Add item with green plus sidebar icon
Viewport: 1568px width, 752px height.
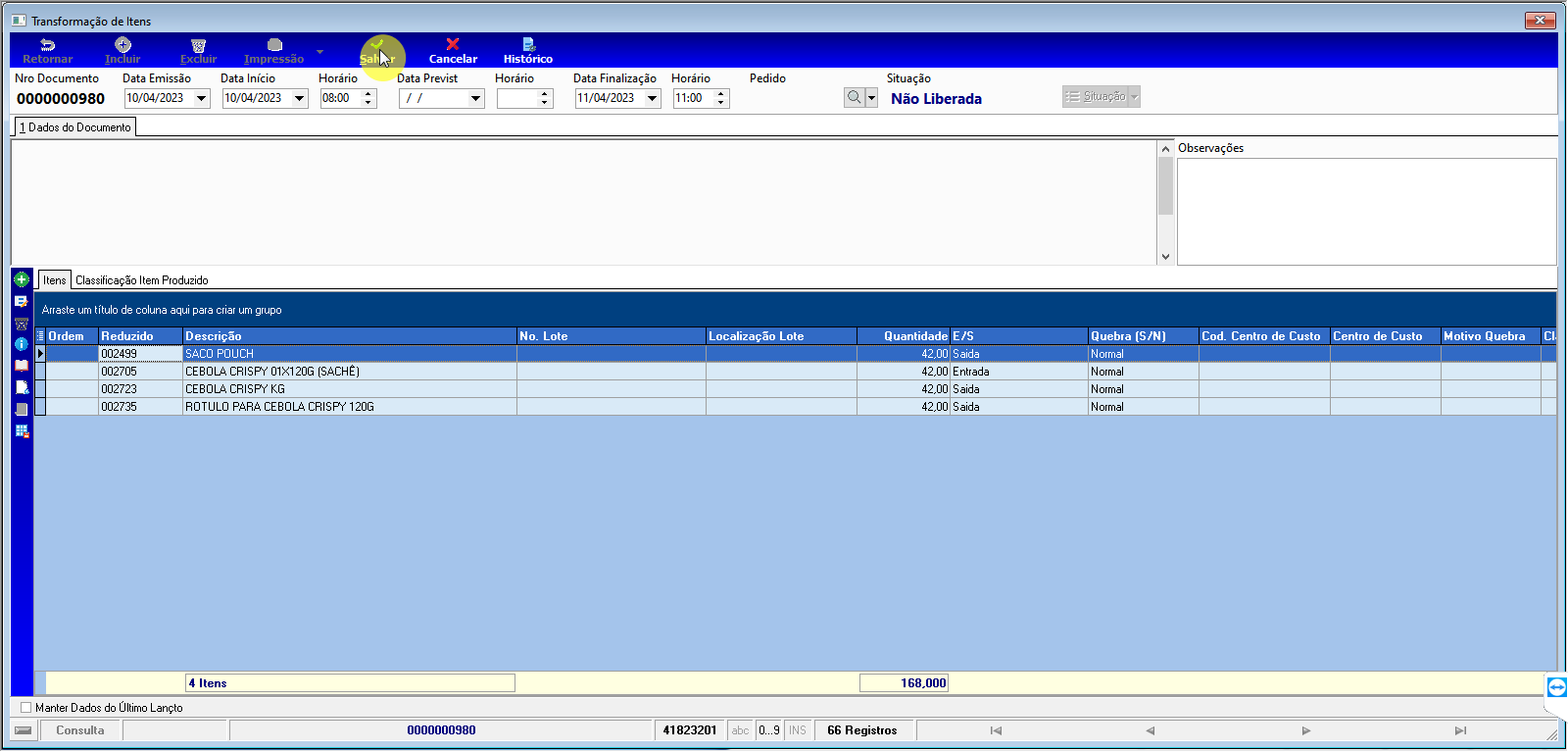[22, 280]
